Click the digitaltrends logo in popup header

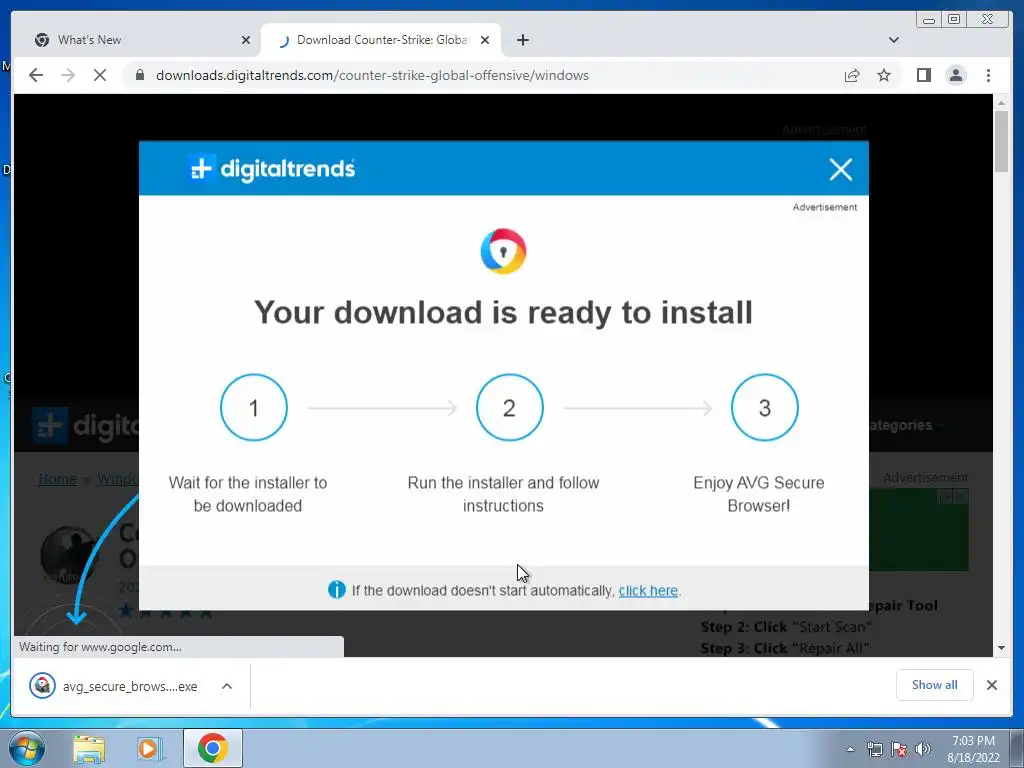point(272,168)
